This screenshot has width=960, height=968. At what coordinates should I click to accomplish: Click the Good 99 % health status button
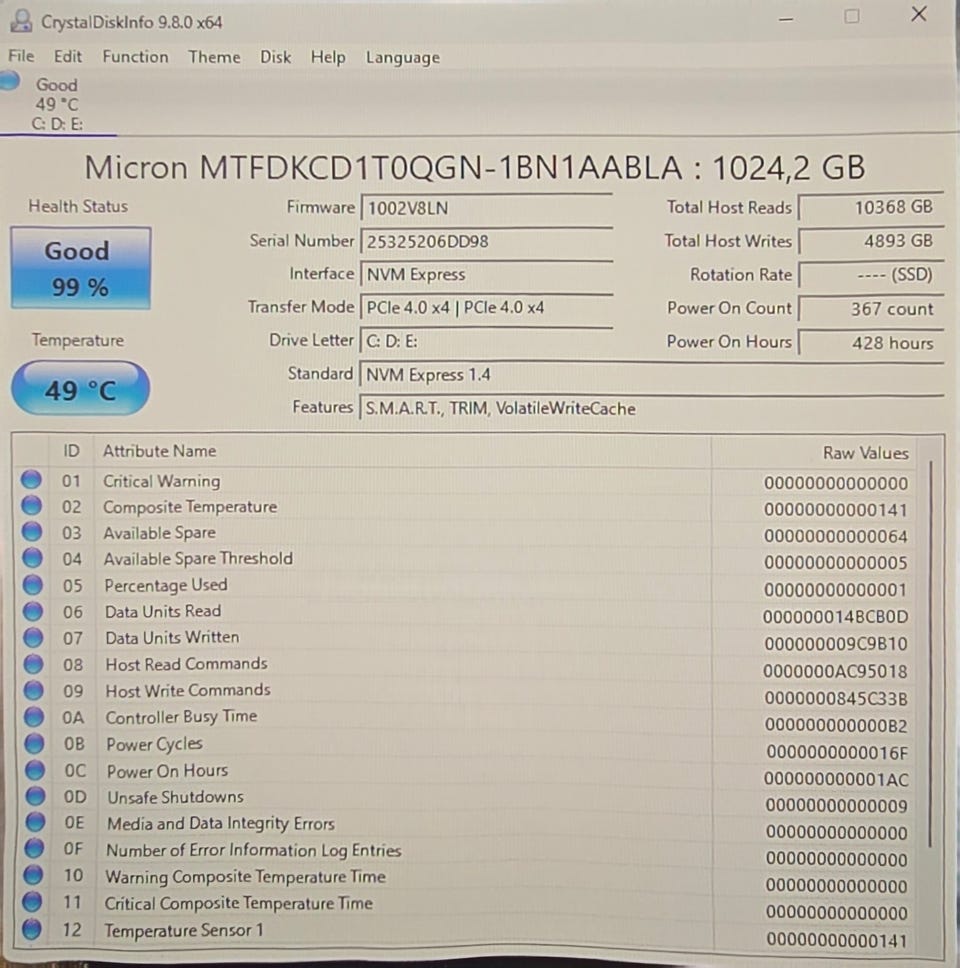click(x=80, y=268)
